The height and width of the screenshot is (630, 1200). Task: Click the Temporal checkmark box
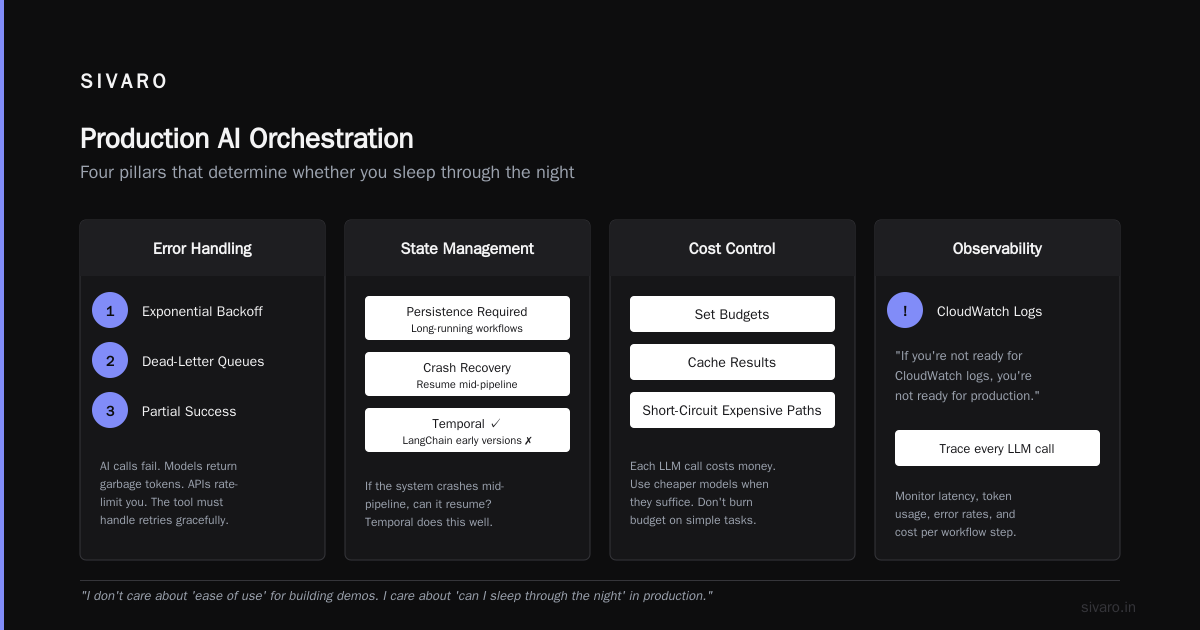click(467, 430)
